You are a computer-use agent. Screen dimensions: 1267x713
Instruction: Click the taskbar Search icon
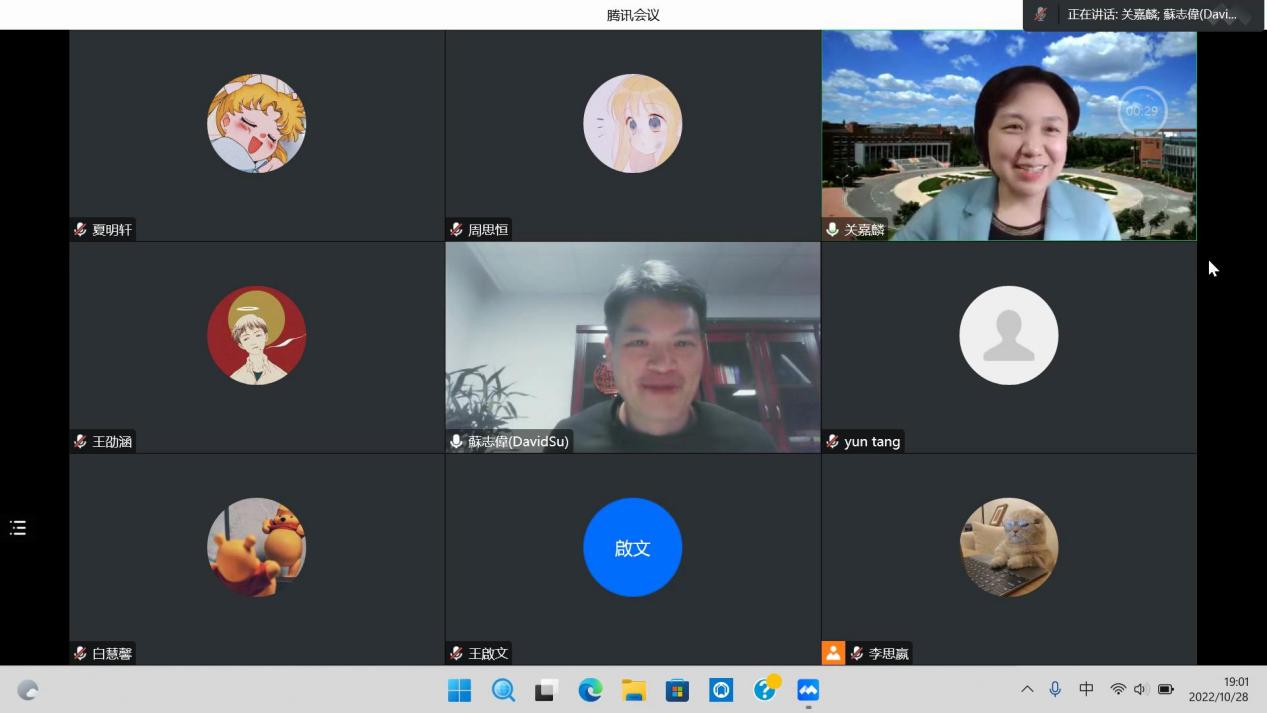click(x=503, y=690)
